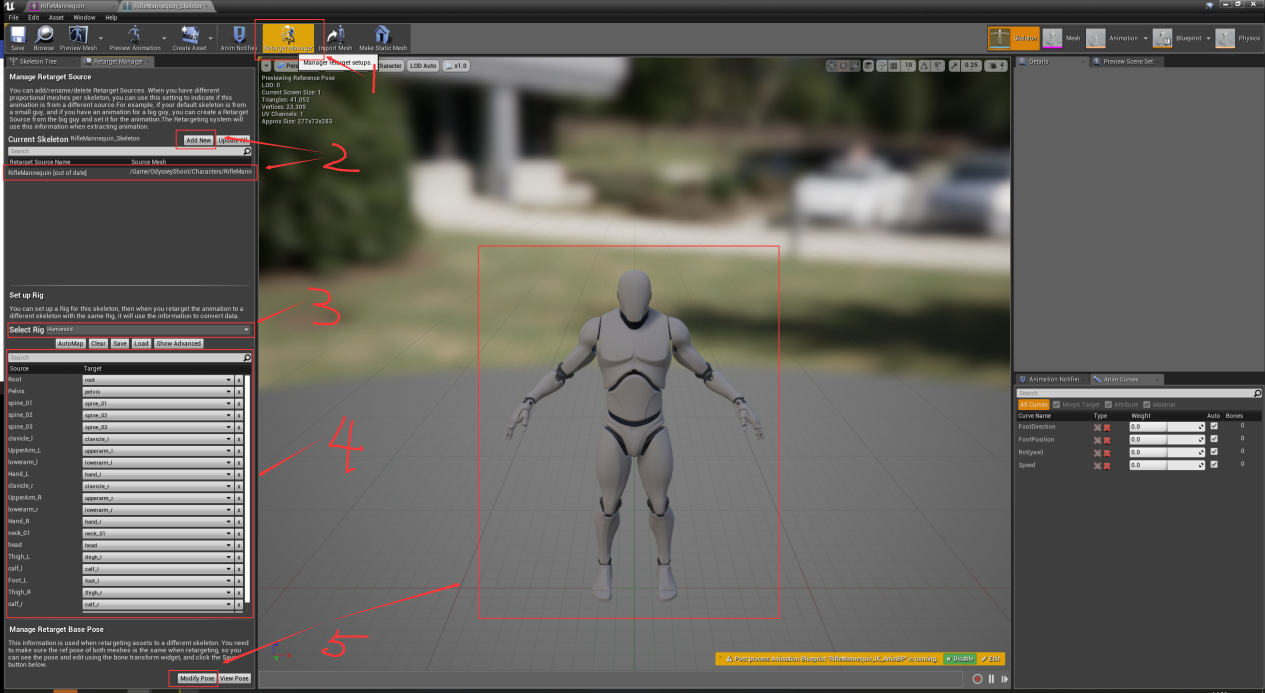Image resolution: width=1265 pixels, height=693 pixels.
Task: Switch to Skeleton editor mode
Action: 1013,38
